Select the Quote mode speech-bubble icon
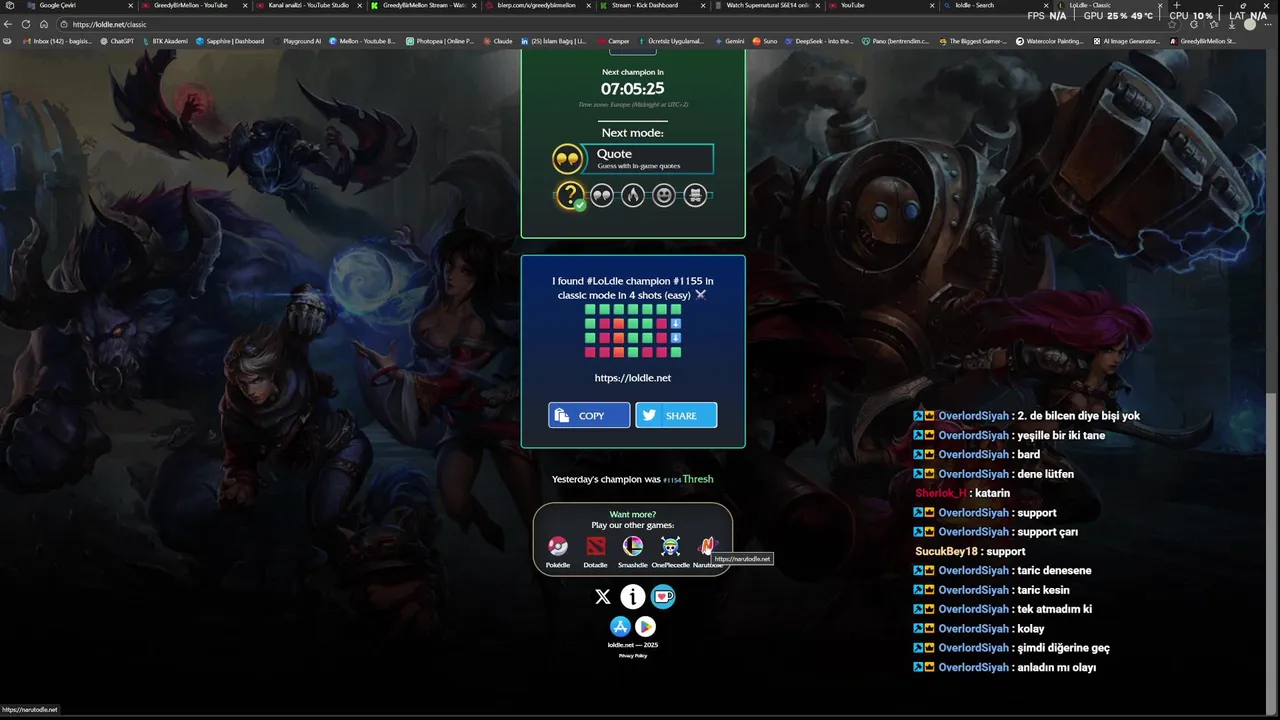 602,196
